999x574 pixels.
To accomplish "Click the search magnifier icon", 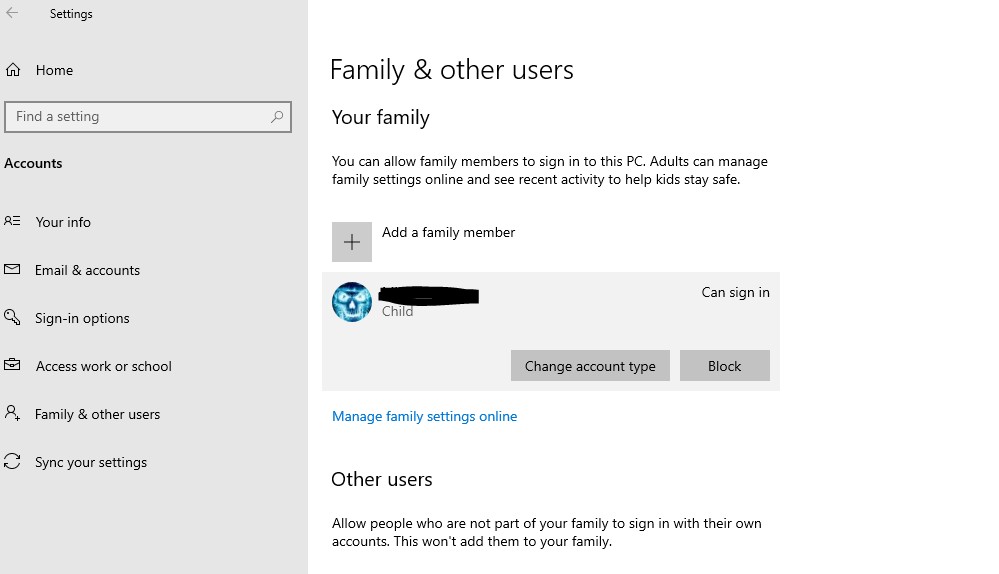I will 277,117.
